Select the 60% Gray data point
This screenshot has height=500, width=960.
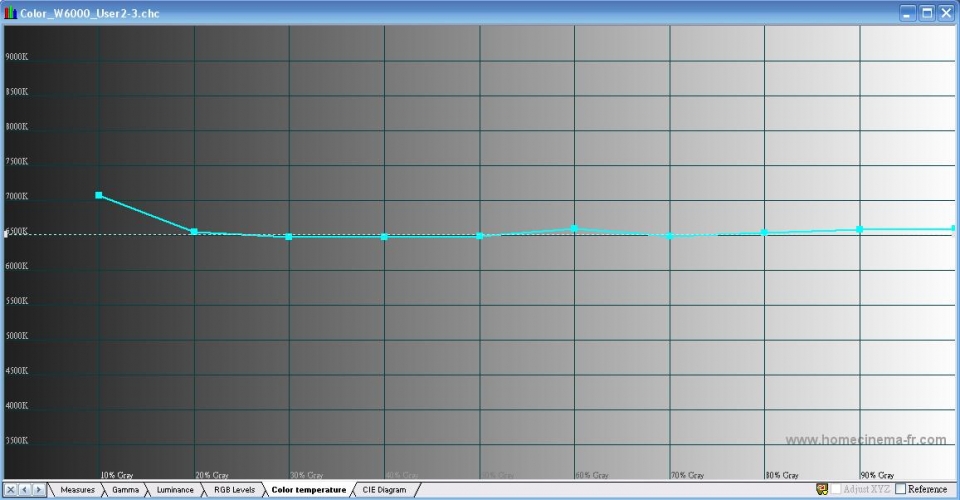click(574, 228)
